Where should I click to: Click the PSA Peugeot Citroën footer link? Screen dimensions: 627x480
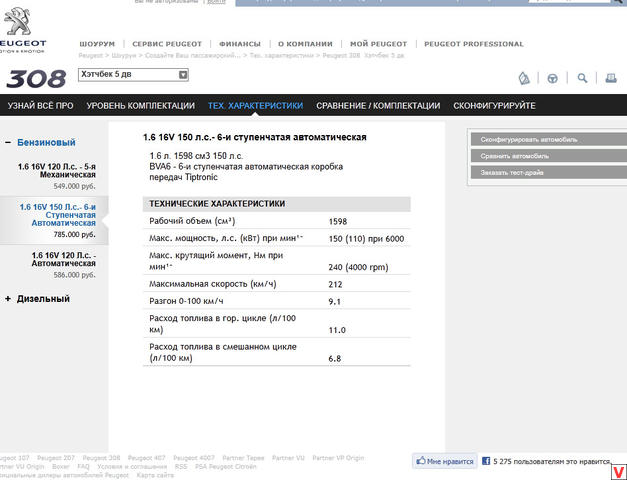point(226,467)
